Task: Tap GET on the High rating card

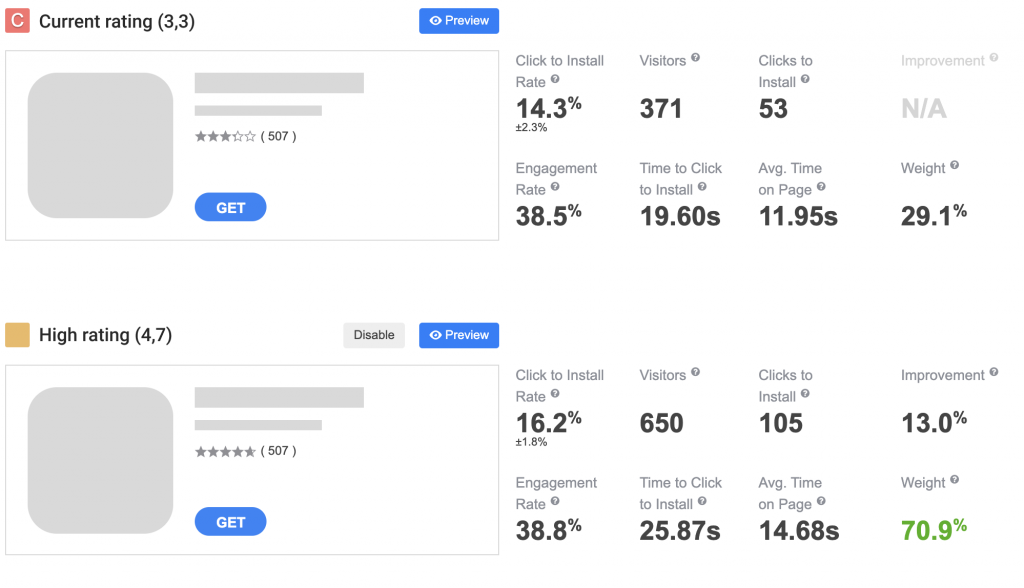Action: tap(230, 521)
